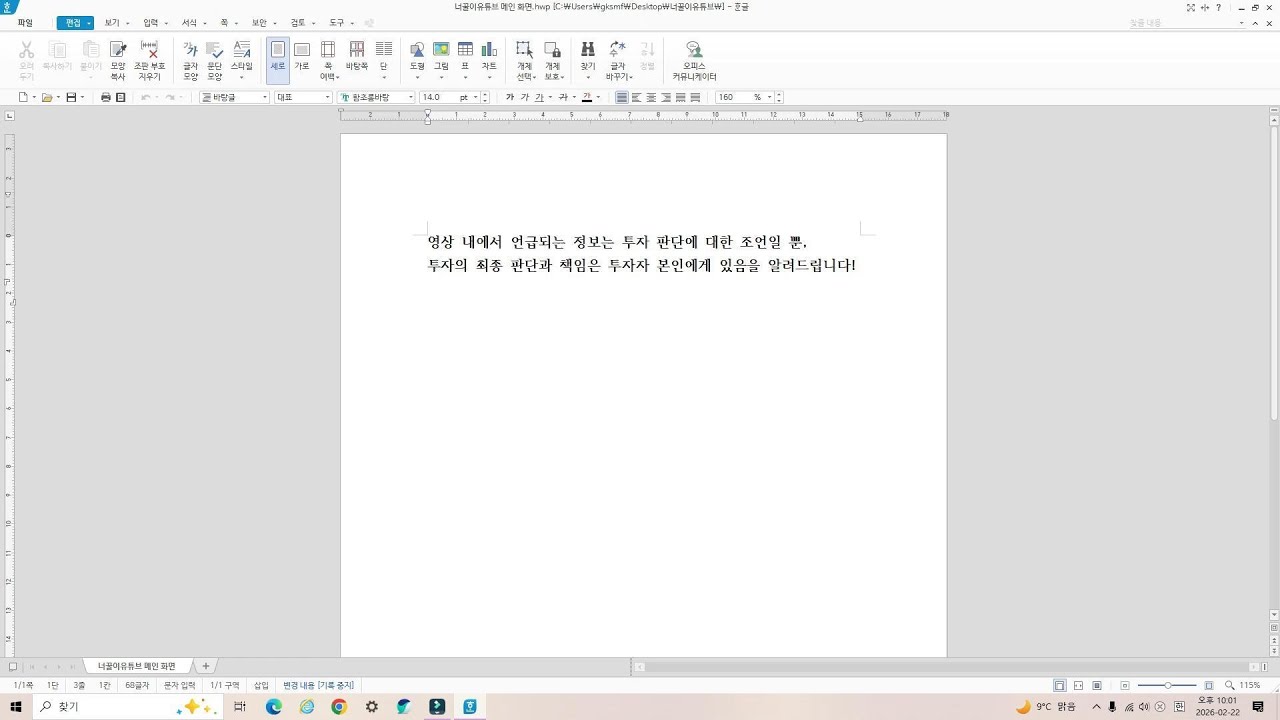The image size is (1280, 720).
Task: Open the 검토 menu
Action: pos(298,22)
